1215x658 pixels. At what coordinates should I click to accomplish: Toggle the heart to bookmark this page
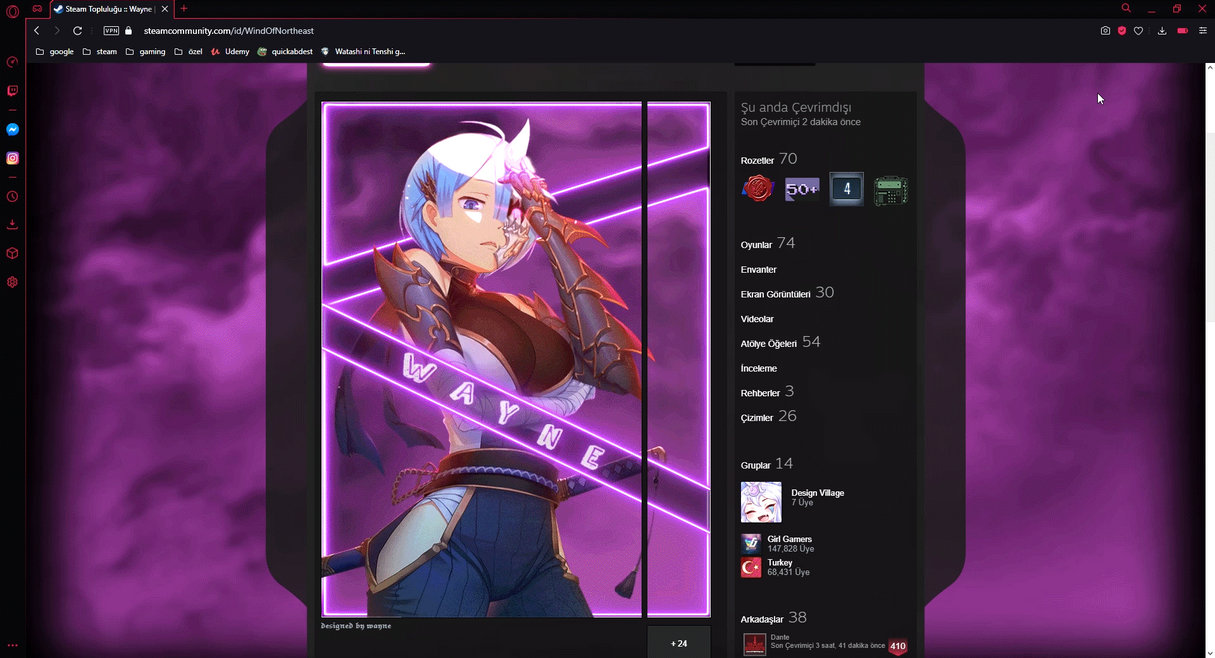[1138, 31]
